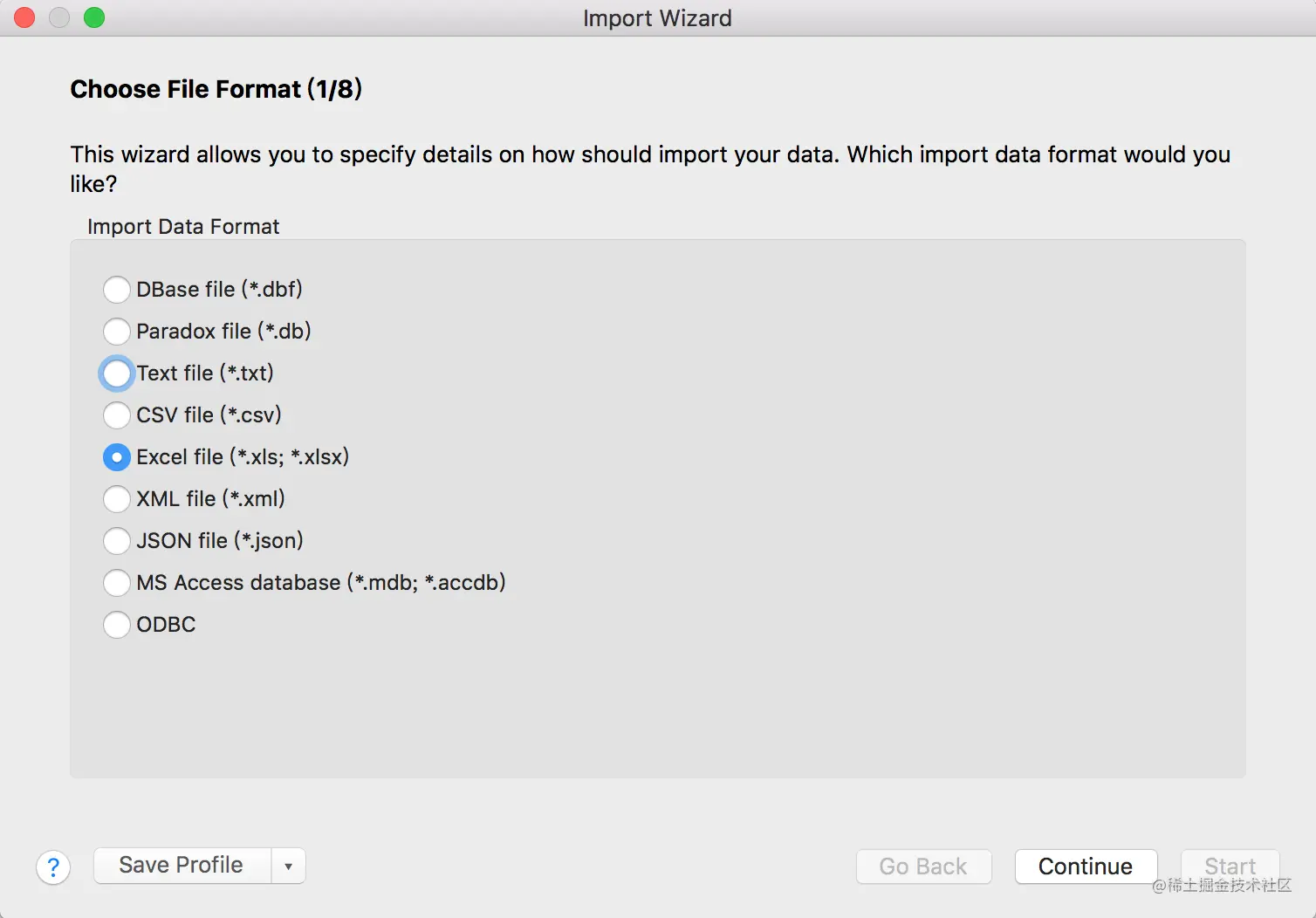
Task: Choose the Paradox file (*.db) format
Action: (x=117, y=332)
